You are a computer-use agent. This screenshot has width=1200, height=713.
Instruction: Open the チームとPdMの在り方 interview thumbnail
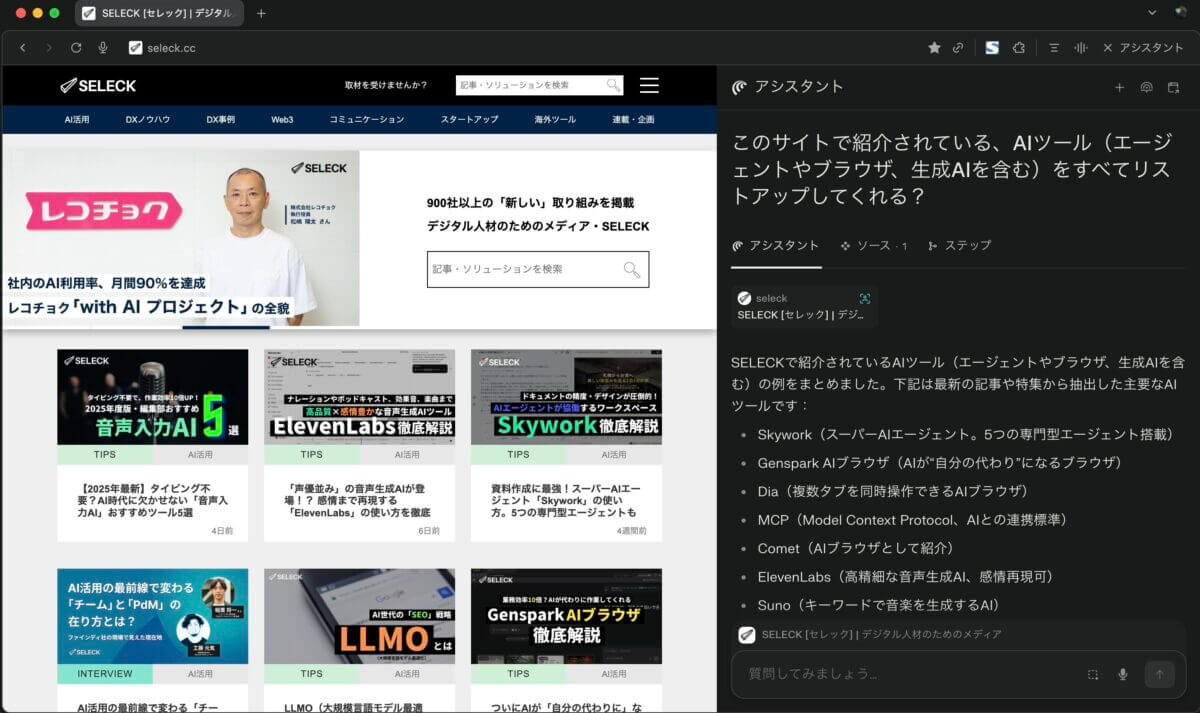pos(152,617)
